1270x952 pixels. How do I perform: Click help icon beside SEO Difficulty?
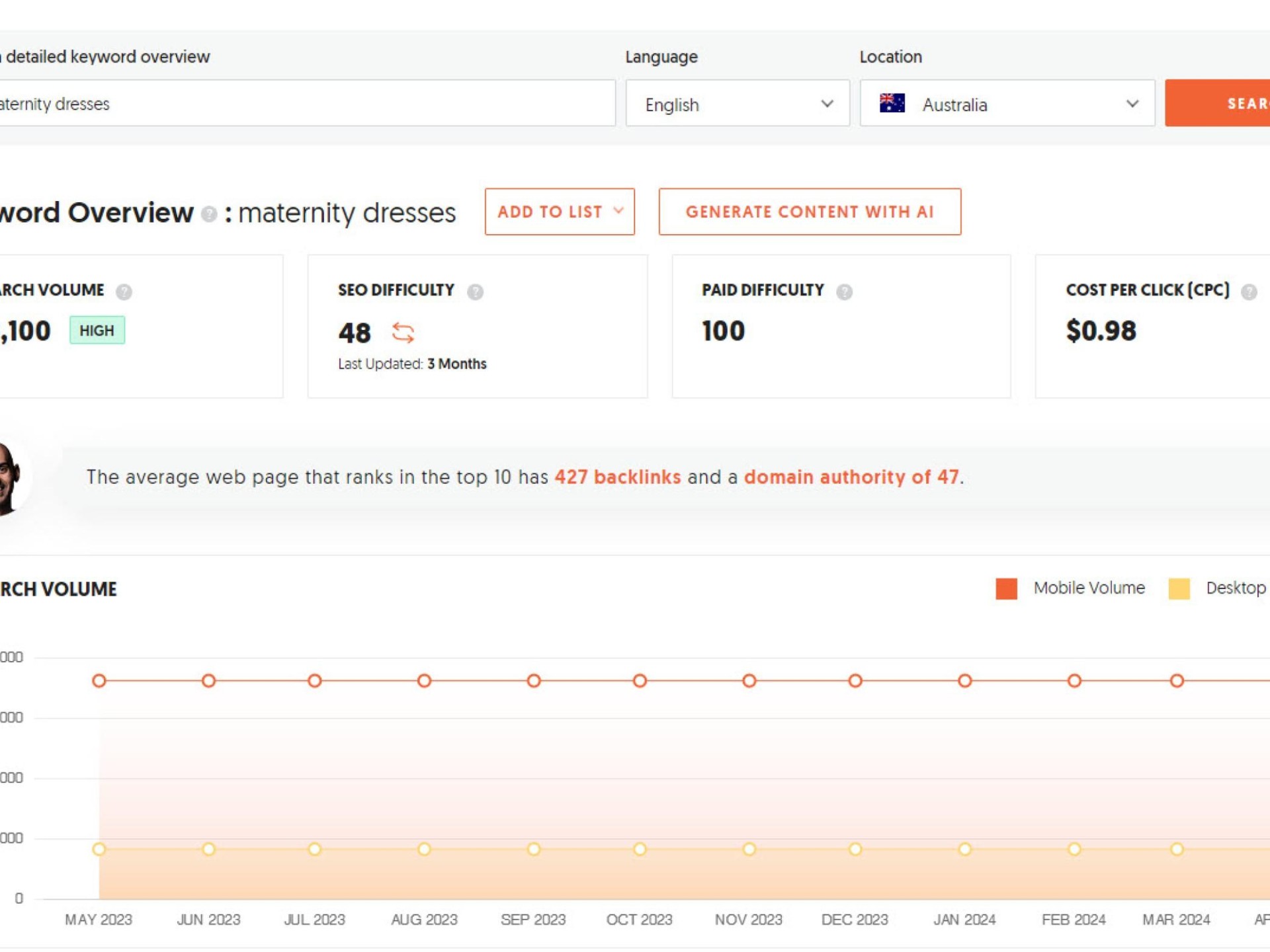pyautogui.click(x=474, y=292)
